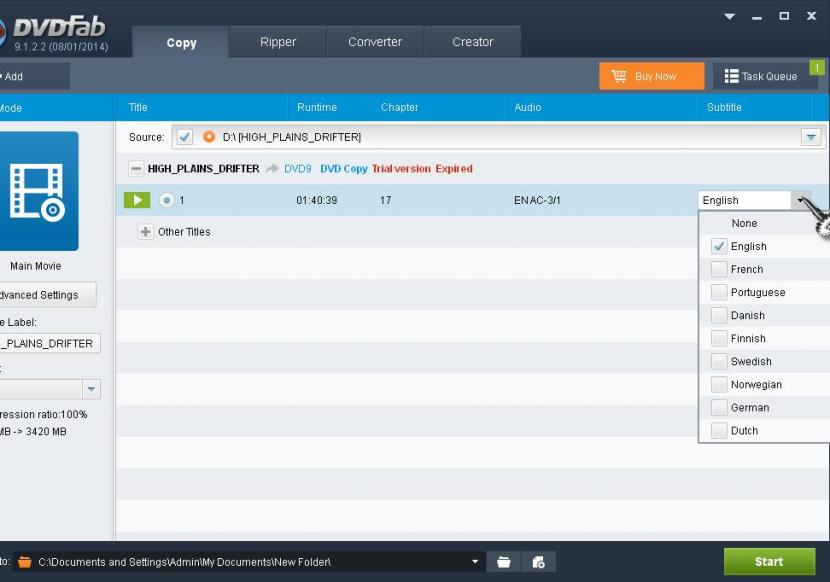Check the Portuguese subtitle checkbox

pos(718,292)
